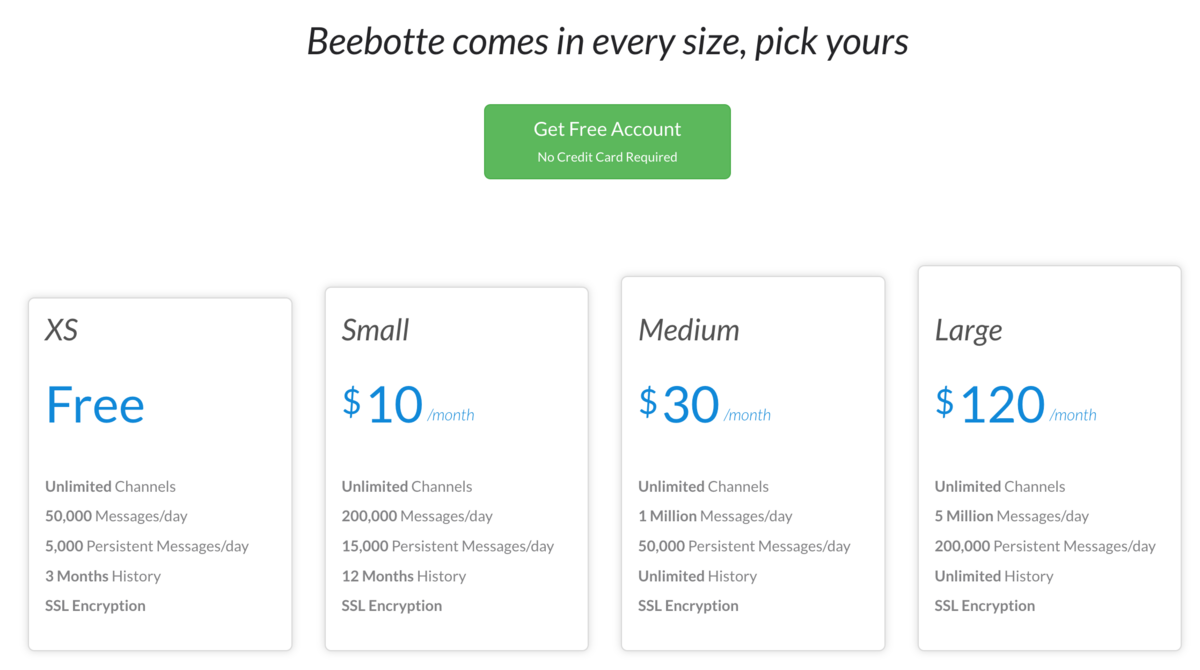Click 5,000 Persistent Messages/day text
The height and width of the screenshot is (670, 1200).
coord(147,546)
